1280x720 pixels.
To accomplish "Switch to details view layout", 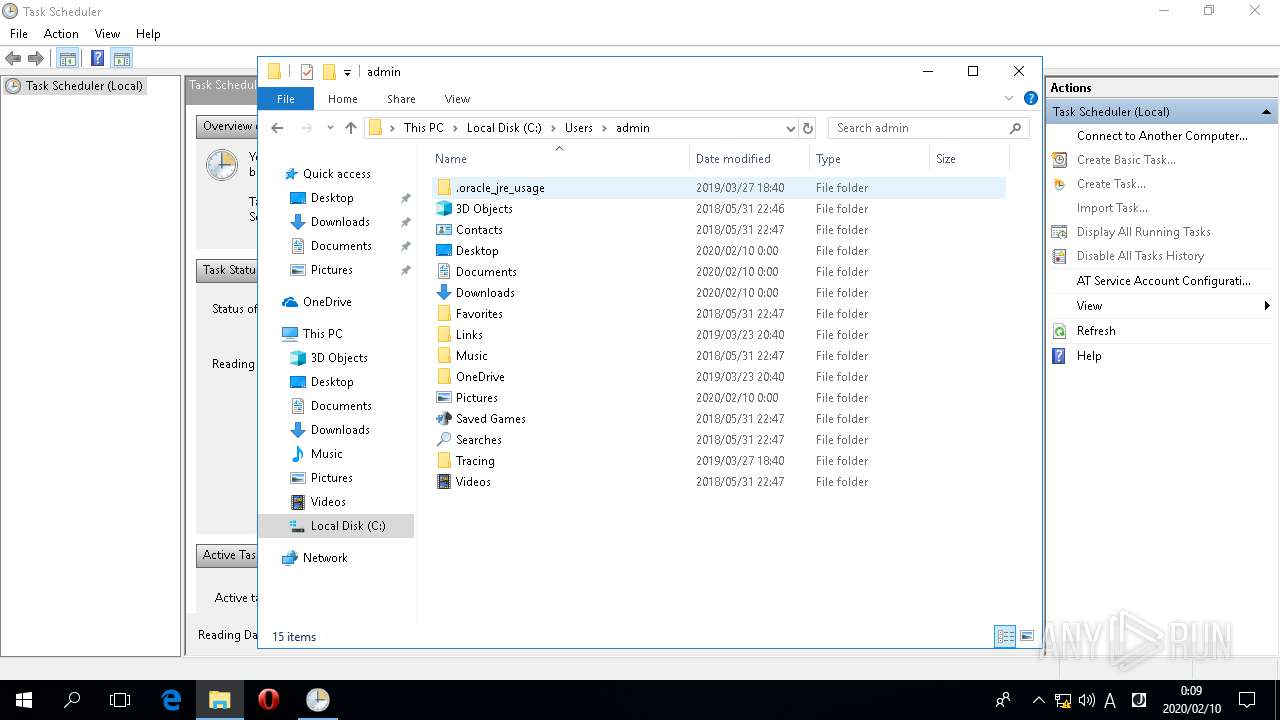I will (1005, 636).
